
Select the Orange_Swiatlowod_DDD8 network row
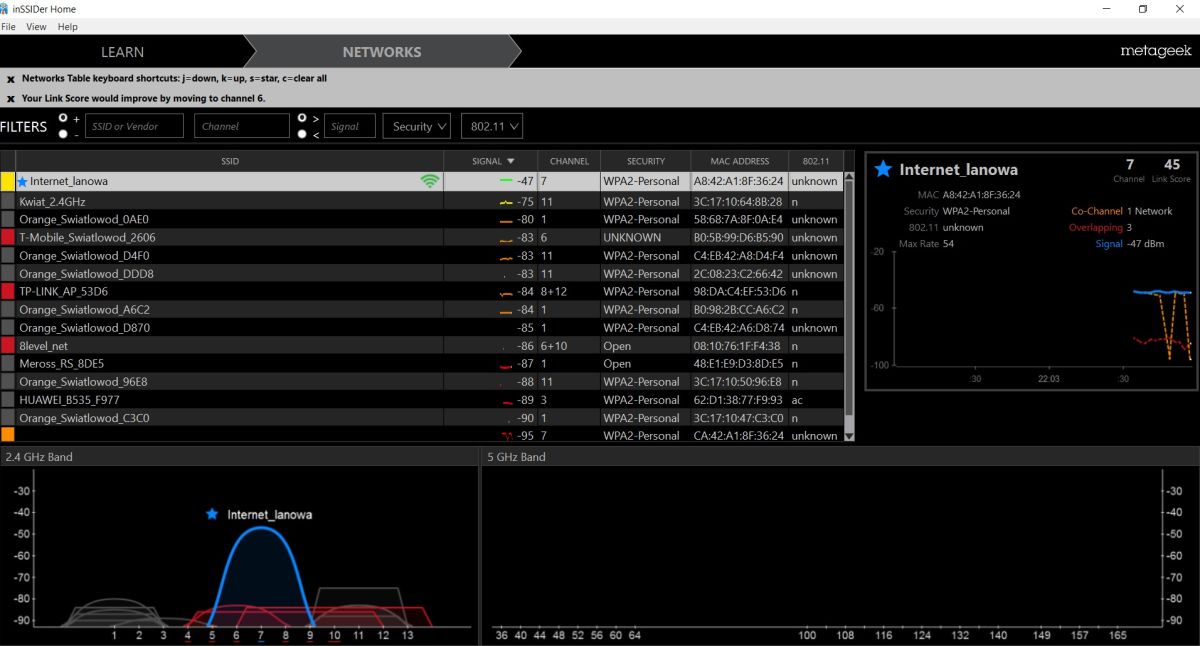click(422, 273)
